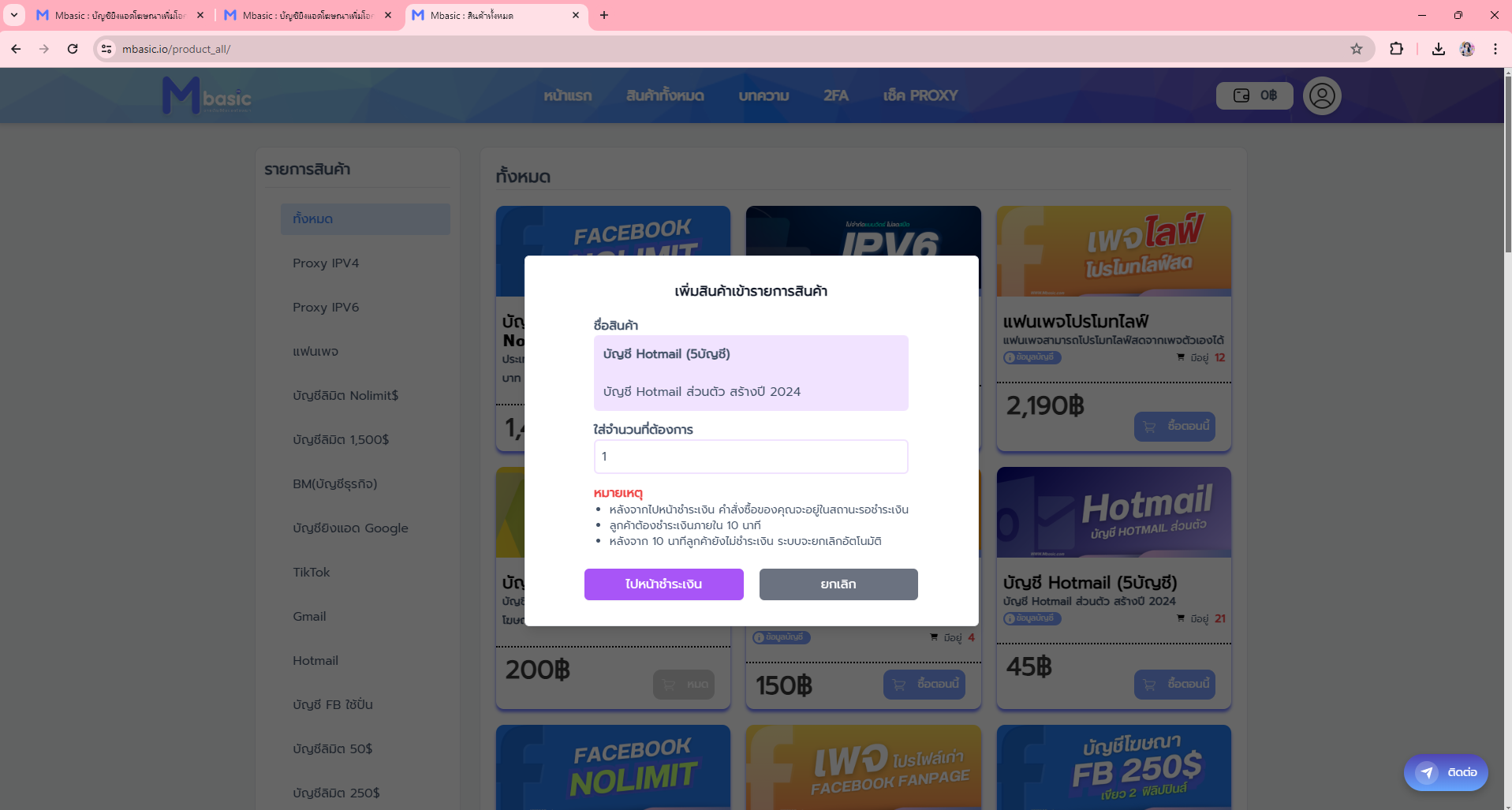The height and width of the screenshot is (810, 1512).
Task: Reload the page
Action: click(x=73, y=49)
